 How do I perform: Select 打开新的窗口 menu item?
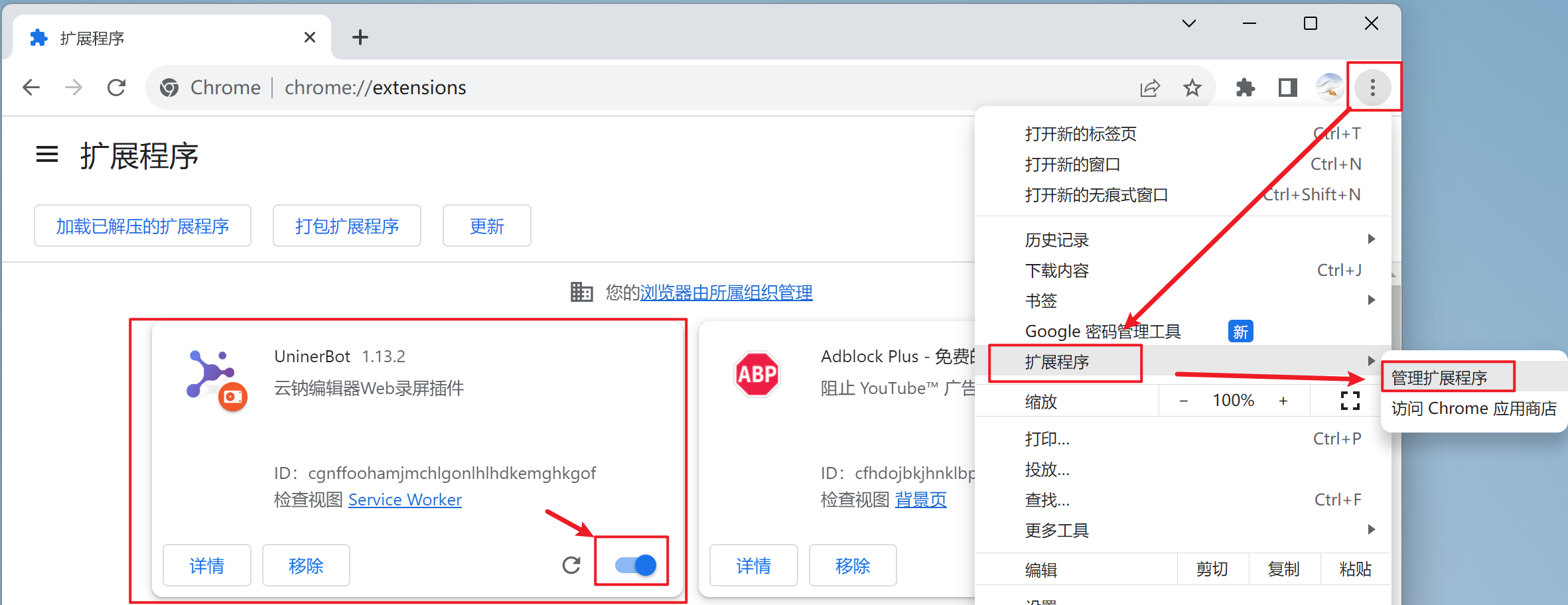pyautogui.click(x=1183, y=165)
